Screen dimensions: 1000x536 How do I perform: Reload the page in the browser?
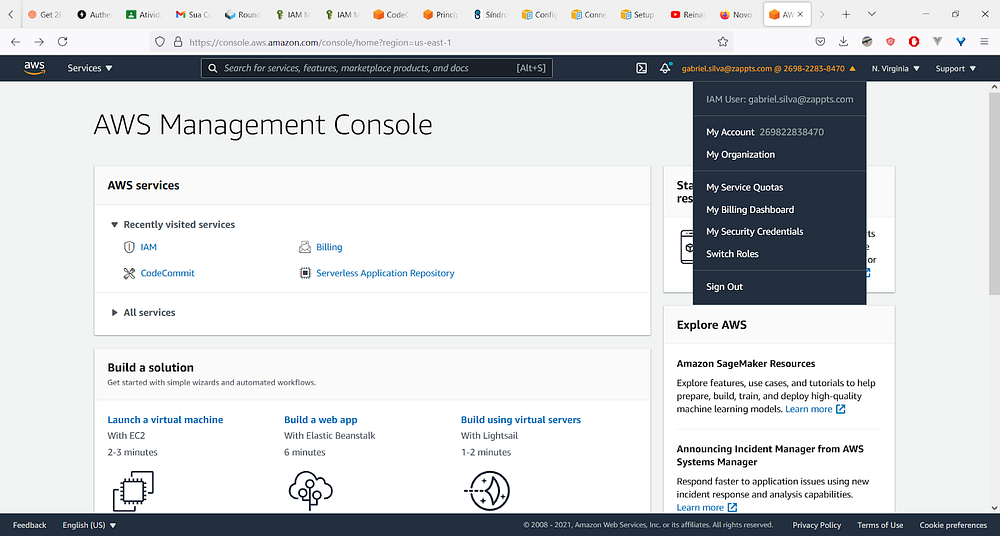coord(62,41)
